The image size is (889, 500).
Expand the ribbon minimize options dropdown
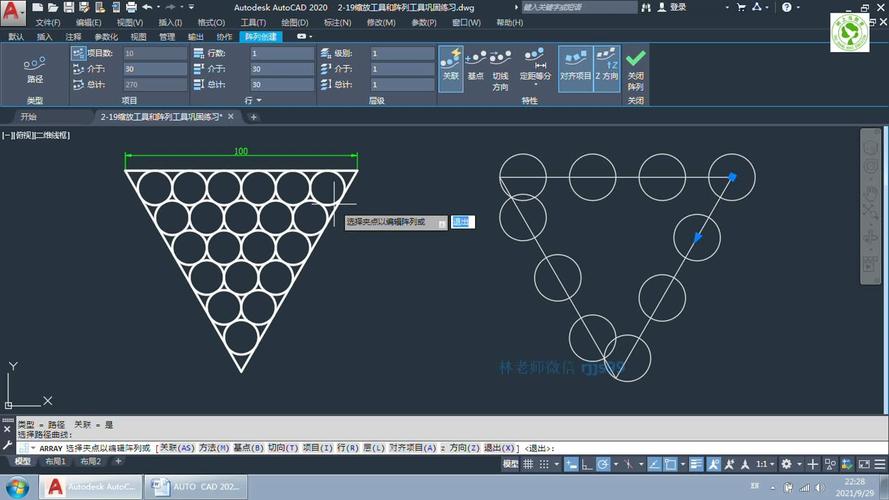point(311,36)
